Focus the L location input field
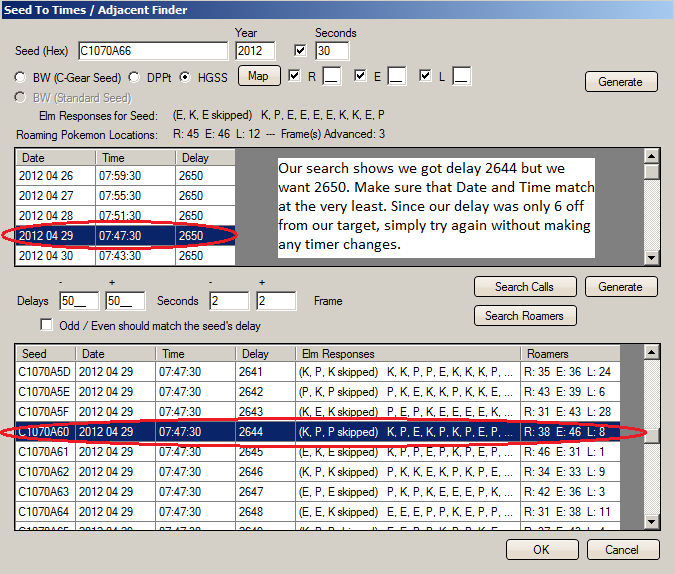 pyautogui.click(x=461, y=76)
